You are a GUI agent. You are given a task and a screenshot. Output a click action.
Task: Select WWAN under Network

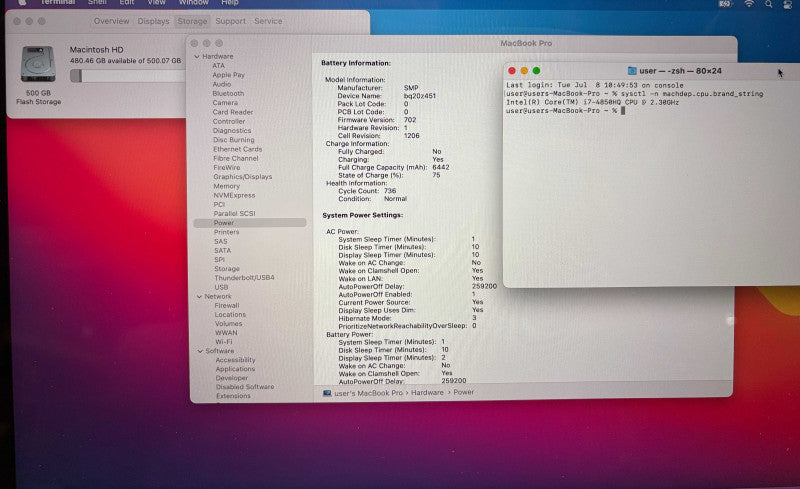click(226, 332)
